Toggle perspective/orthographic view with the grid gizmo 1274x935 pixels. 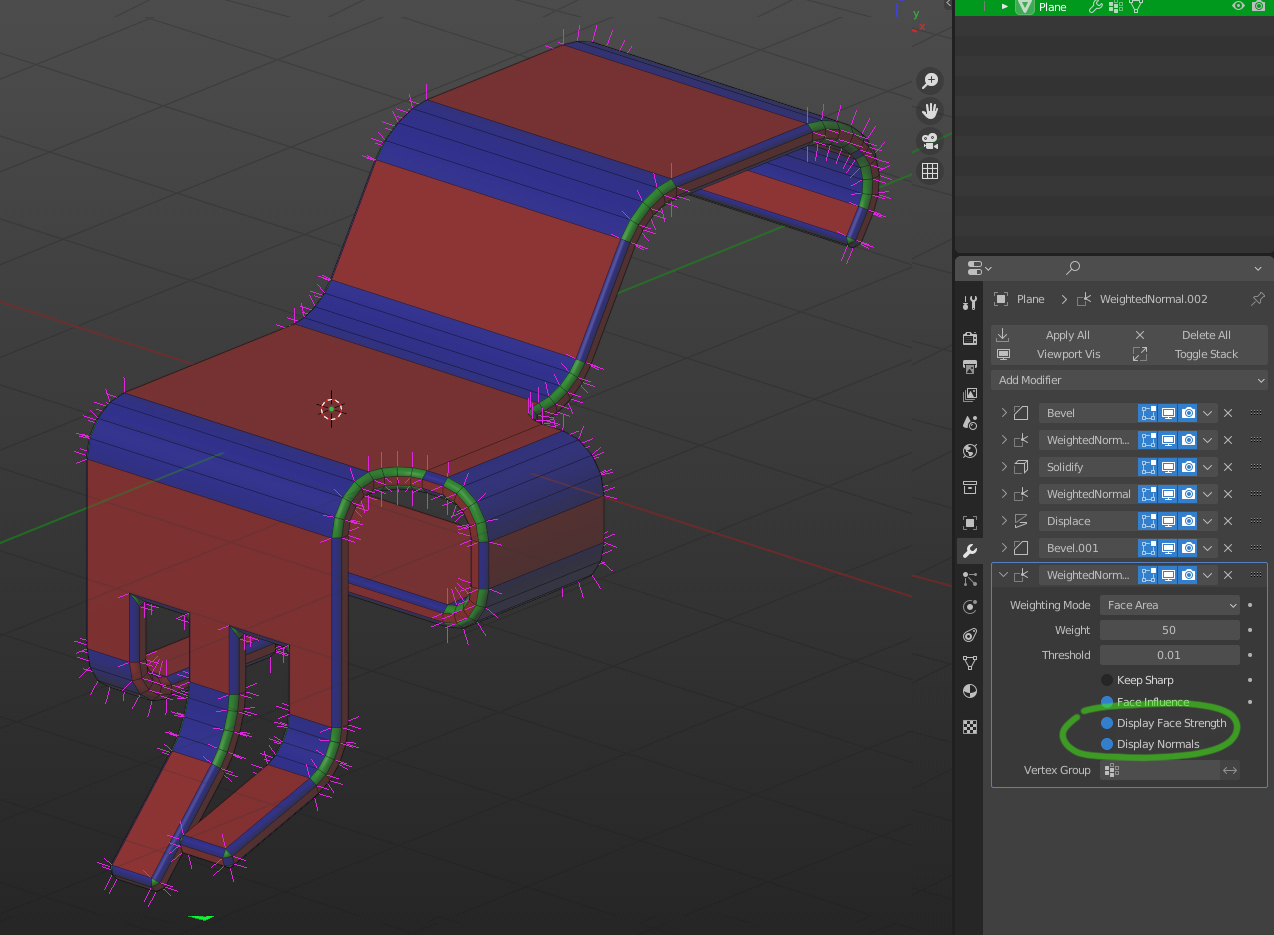pyautogui.click(x=930, y=171)
